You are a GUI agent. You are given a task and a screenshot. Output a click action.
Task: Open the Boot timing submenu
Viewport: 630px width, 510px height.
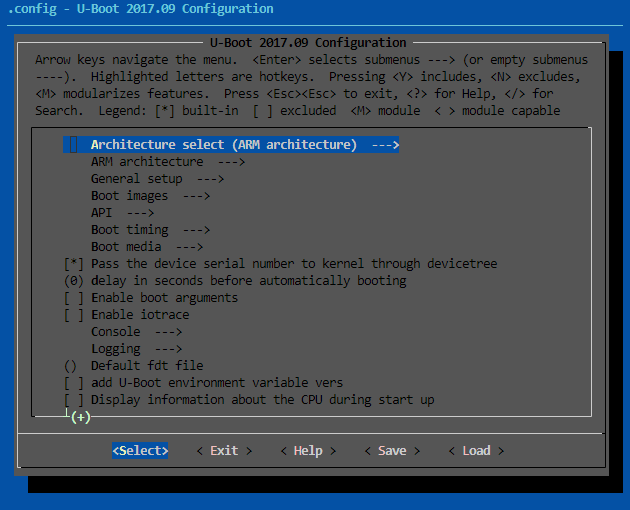(150, 229)
